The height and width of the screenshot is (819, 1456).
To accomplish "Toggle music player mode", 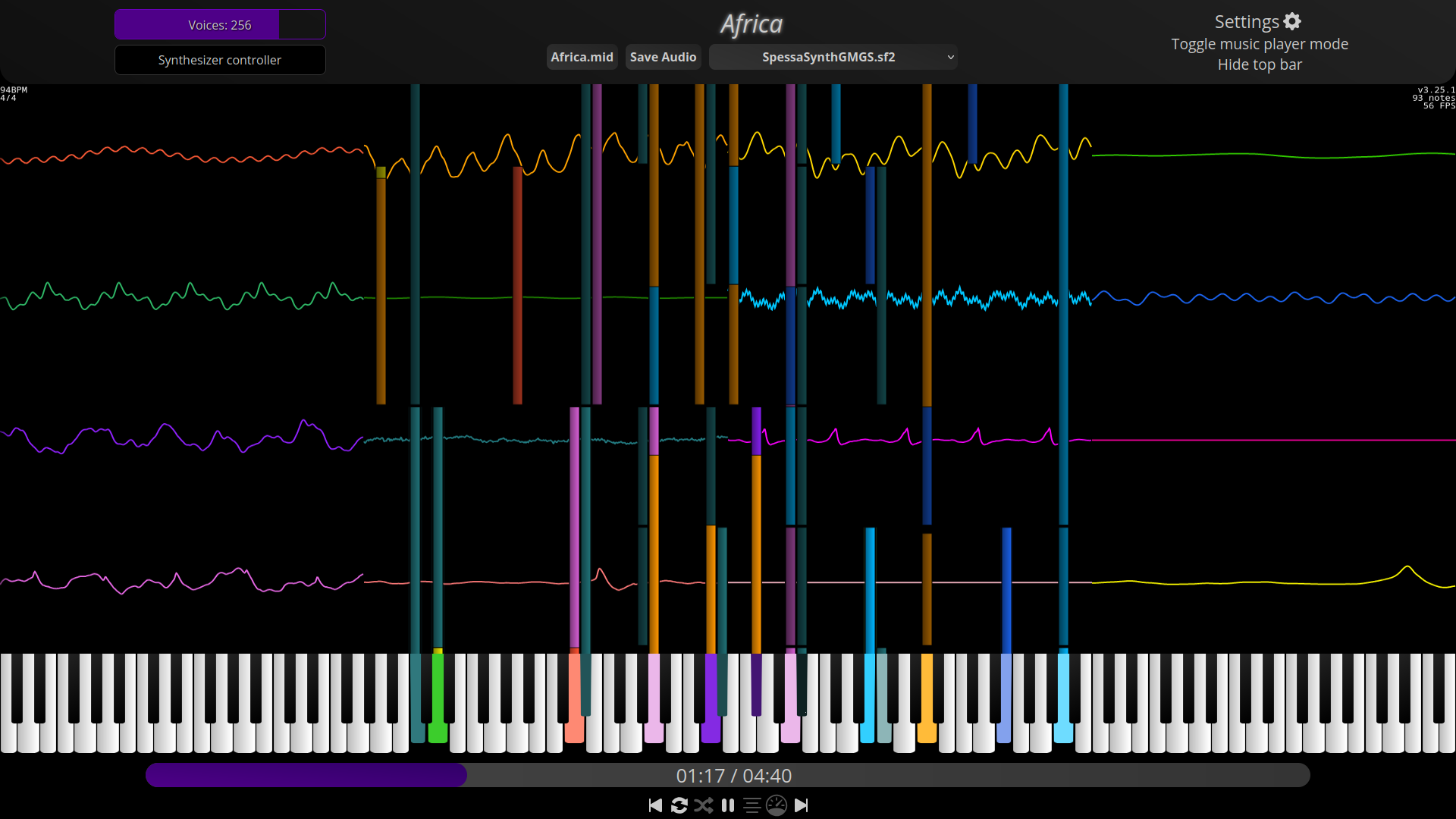I will coord(1259,44).
